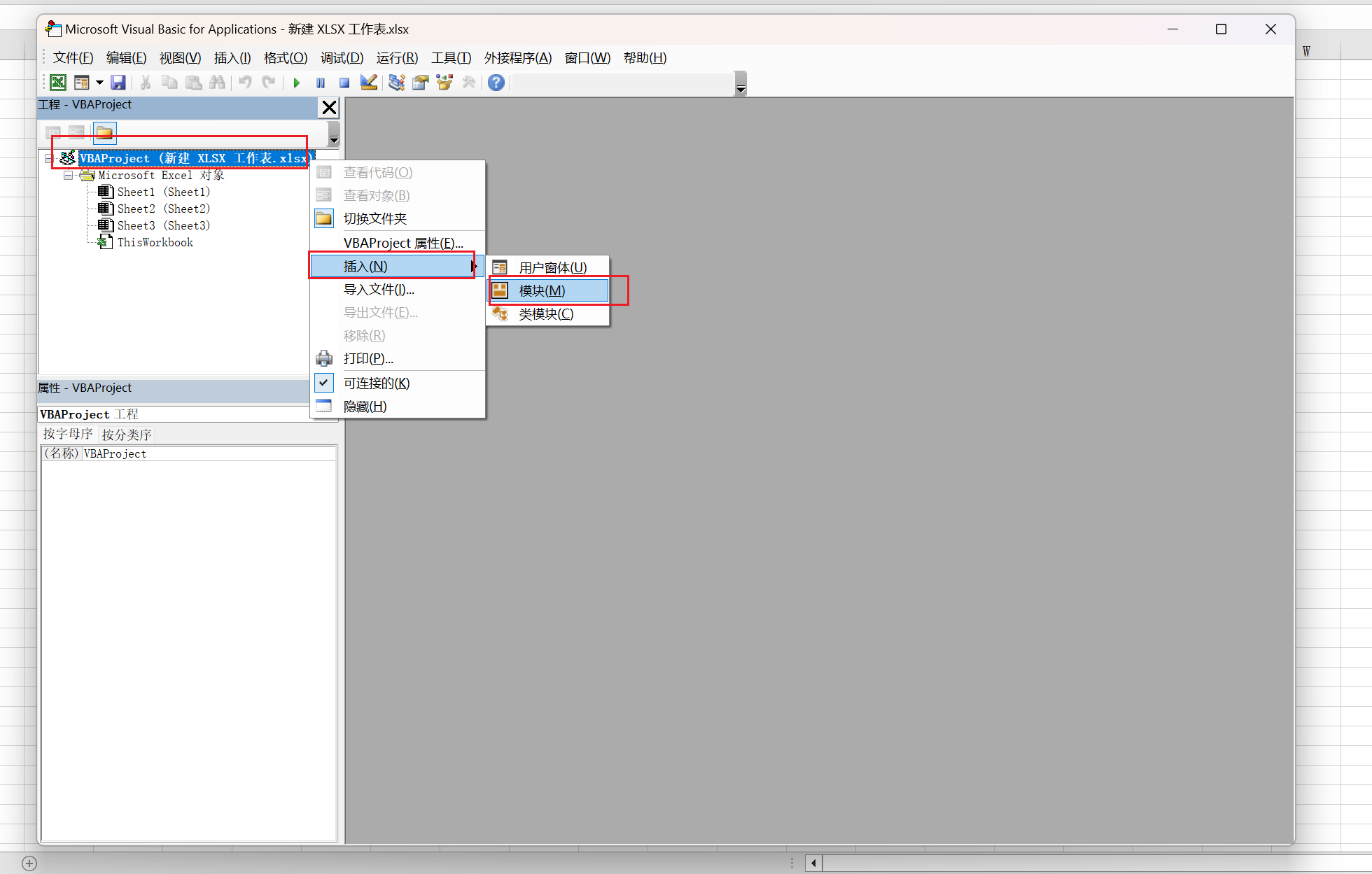Open the 插入(I) menu in menu bar
The width and height of the screenshot is (1372, 874).
pyautogui.click(x=232, y=58)
